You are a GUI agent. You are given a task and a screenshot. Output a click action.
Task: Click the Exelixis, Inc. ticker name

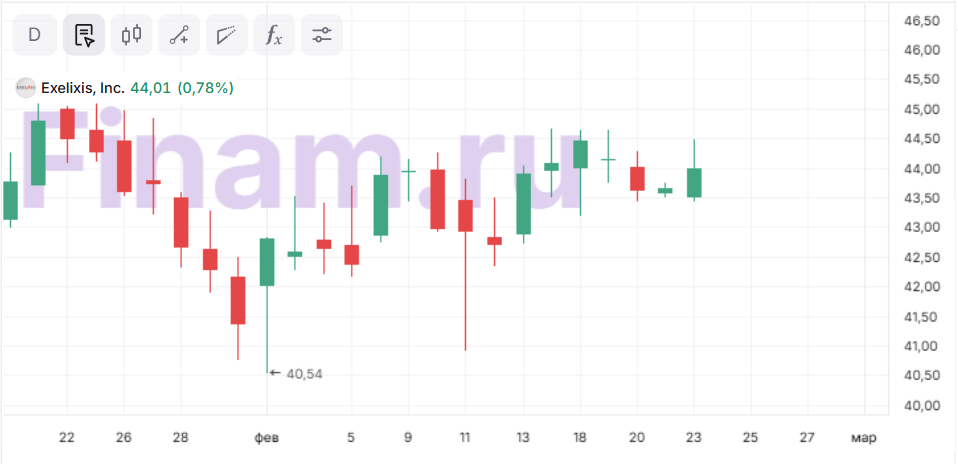[82, 88]
